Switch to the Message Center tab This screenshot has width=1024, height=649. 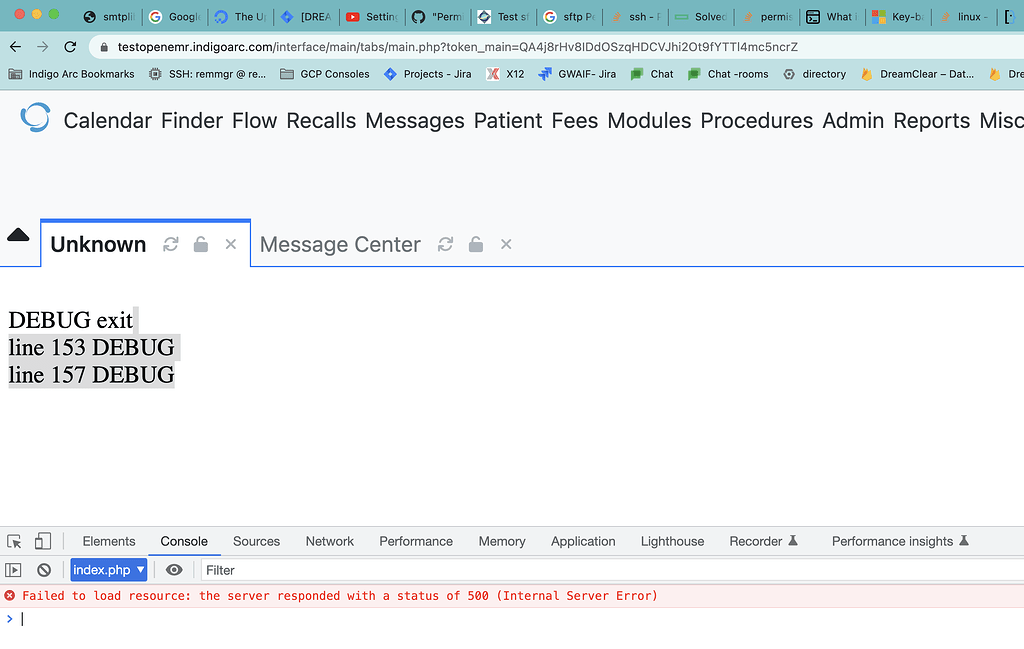339,244
